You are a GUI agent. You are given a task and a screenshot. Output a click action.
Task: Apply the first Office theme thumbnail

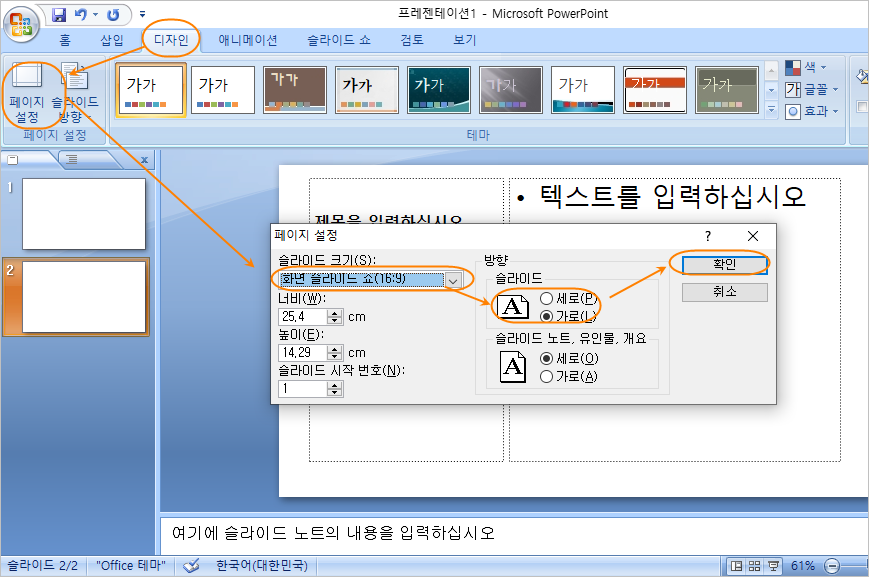[151, 90]
